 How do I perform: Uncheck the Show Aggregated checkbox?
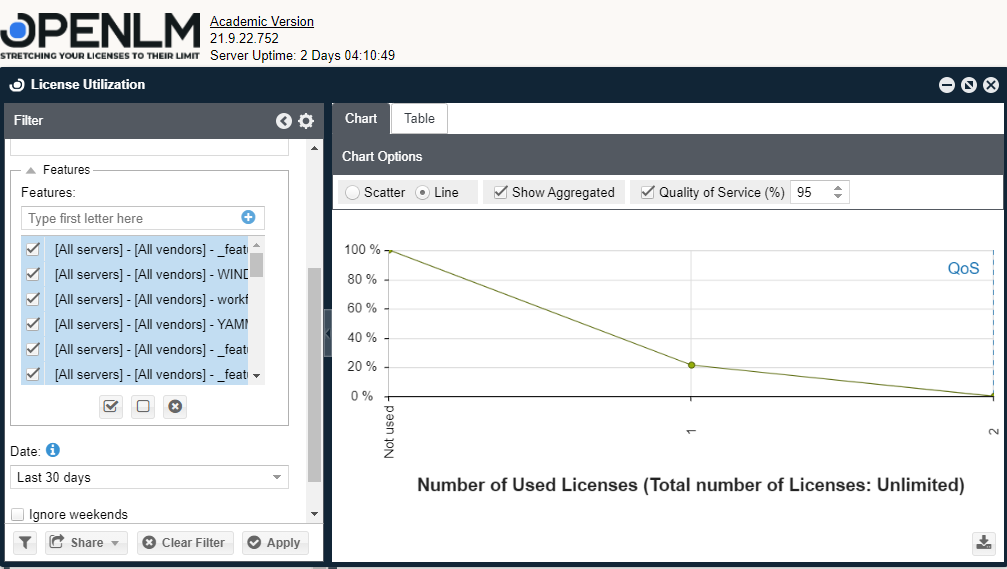tap(501, 192)
